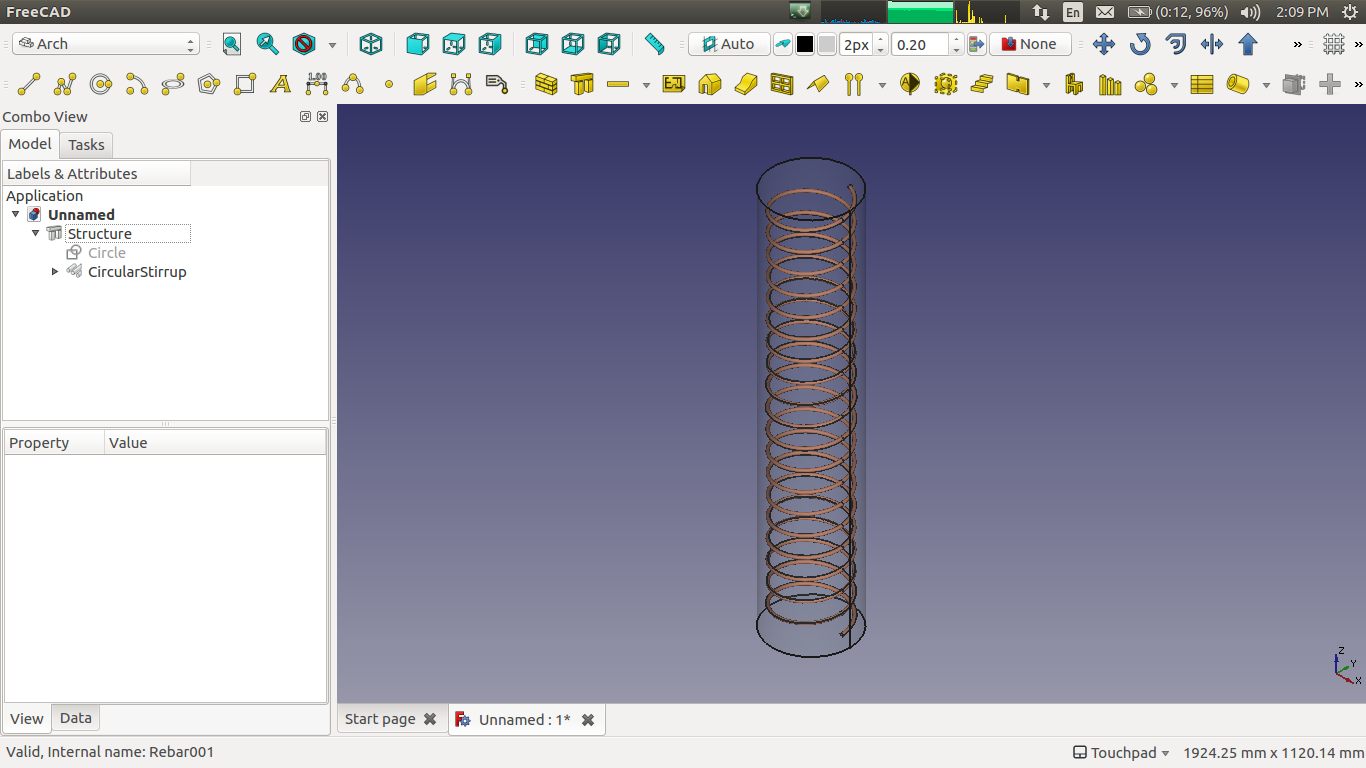Collapse the Unnamed document node

(x=15, y=214)
